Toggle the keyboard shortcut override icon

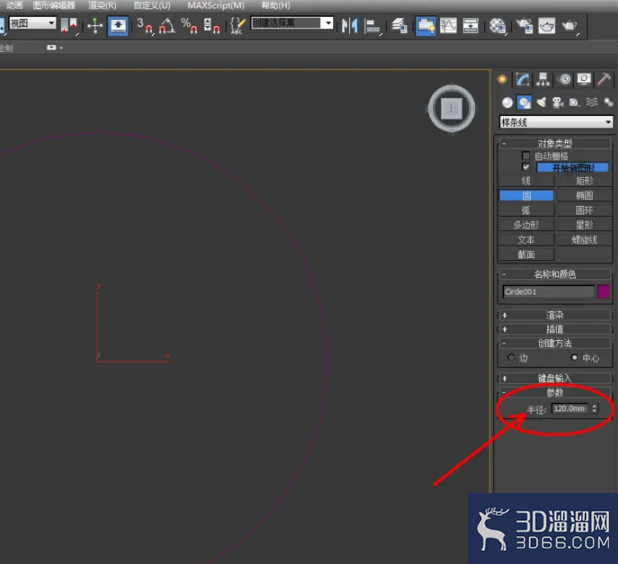tap(118, 26)
